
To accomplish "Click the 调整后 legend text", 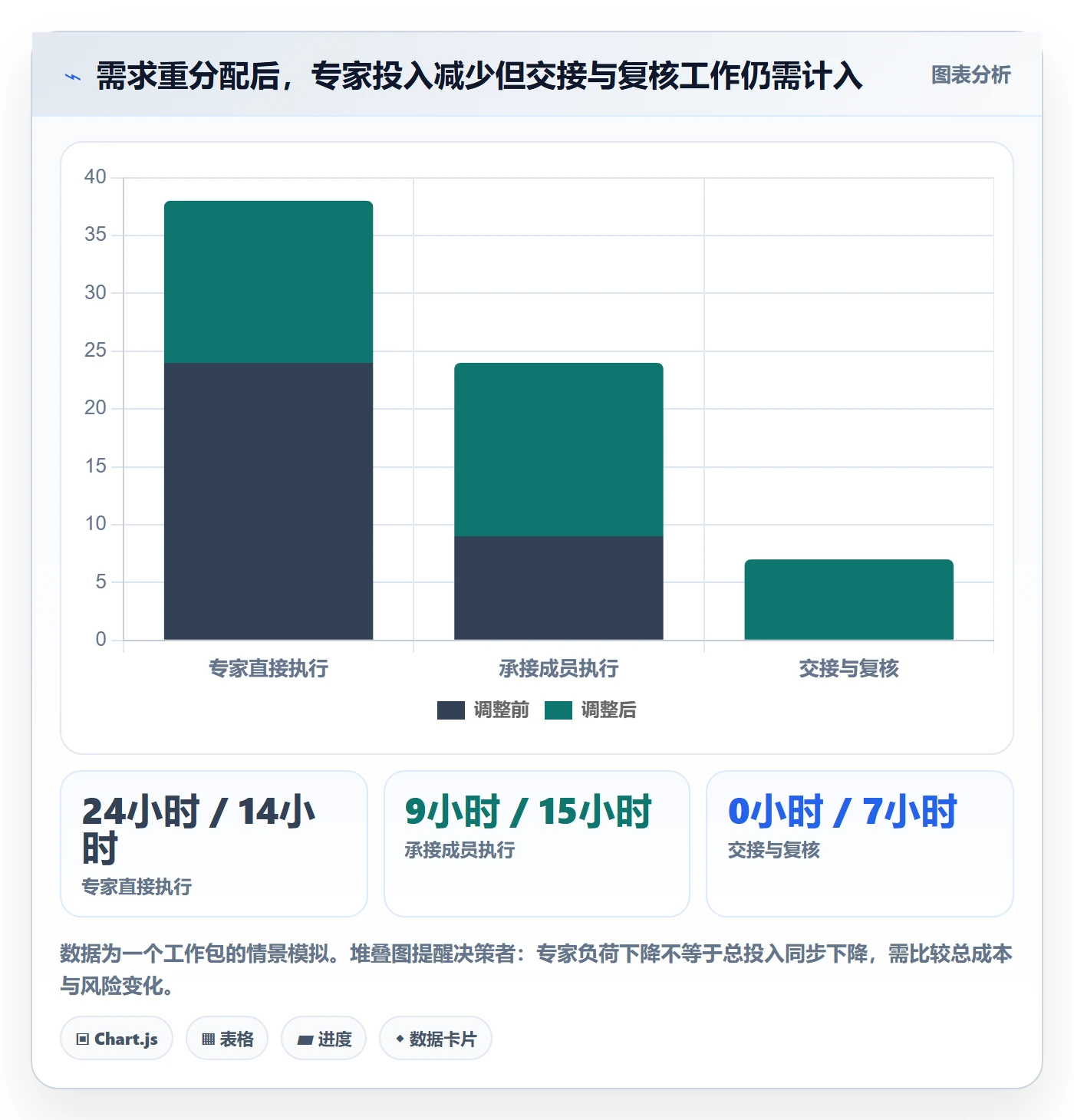I will 608,710.
